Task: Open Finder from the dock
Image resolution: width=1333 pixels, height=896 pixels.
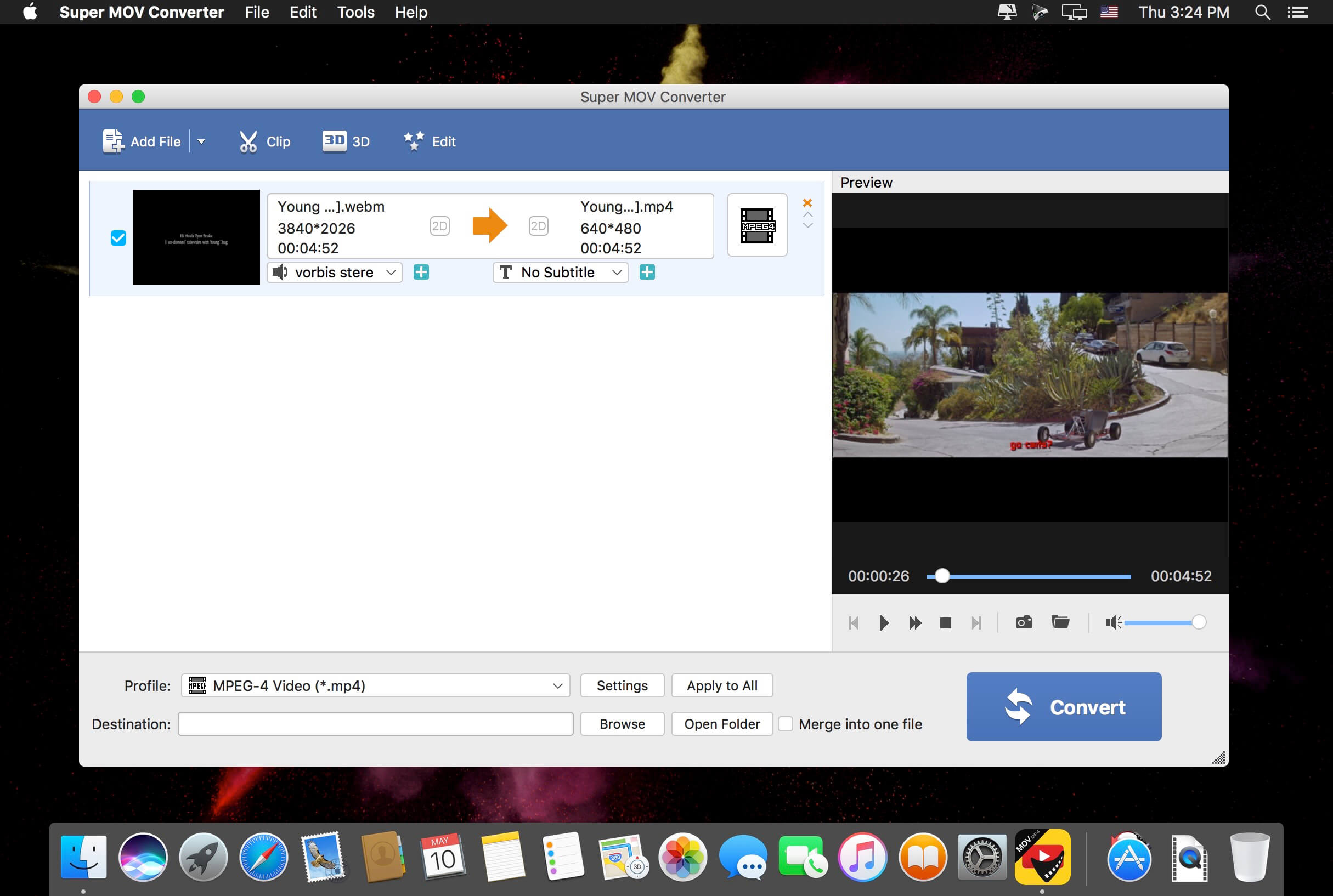Action: (x=83, y=857)
